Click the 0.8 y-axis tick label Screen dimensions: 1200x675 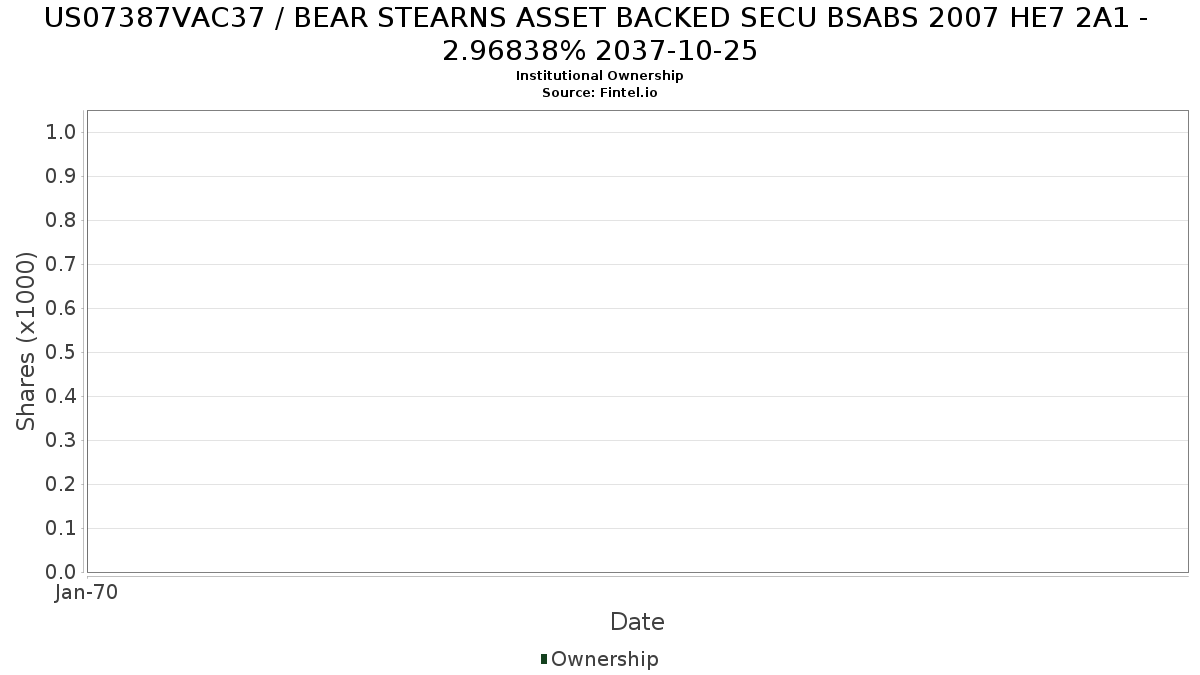click(61, 221)
